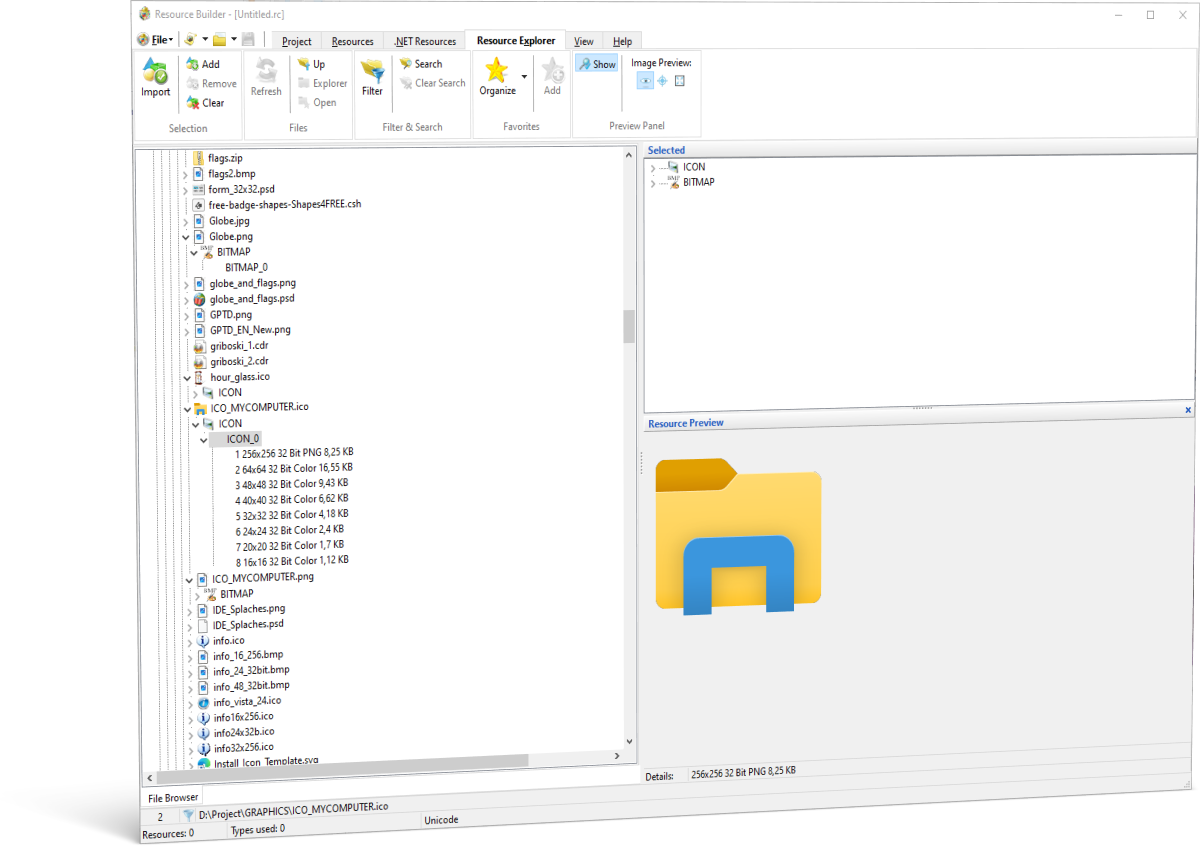The image size is (1200, 846).
Task: Open the Filter funnel tool
Action: point(372,77)
